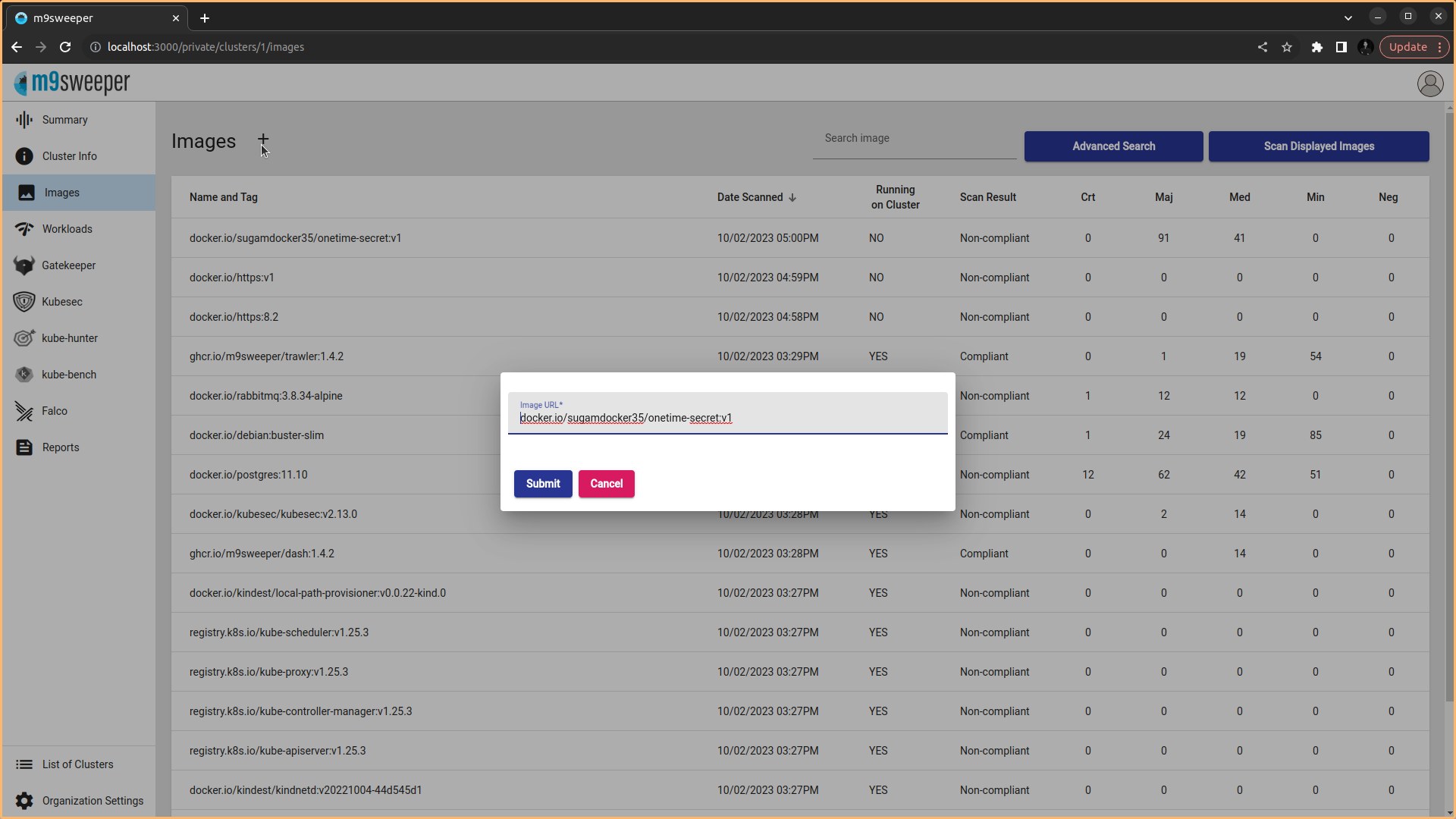Open the Summary sidebar icon
1456x819 pixels.
pyautogui.click(x=24, y=120)
